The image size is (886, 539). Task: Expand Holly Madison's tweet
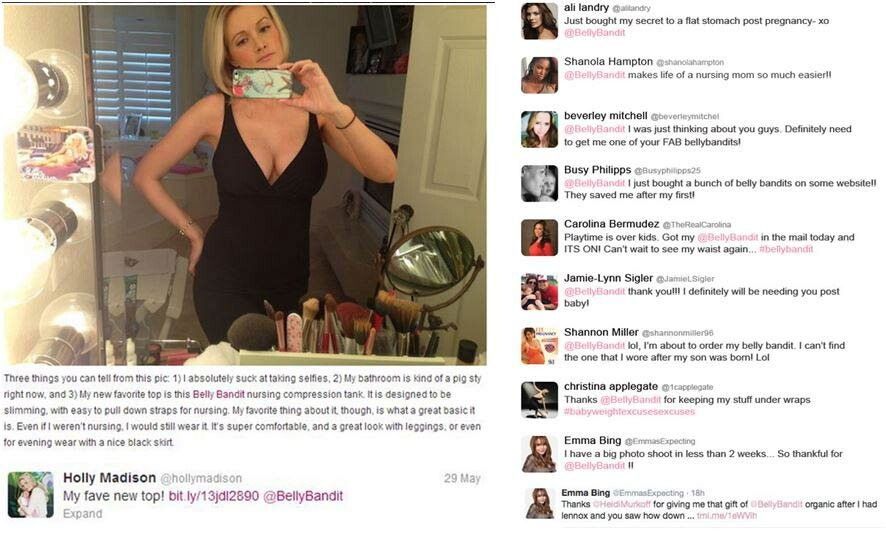pos(82,514)
